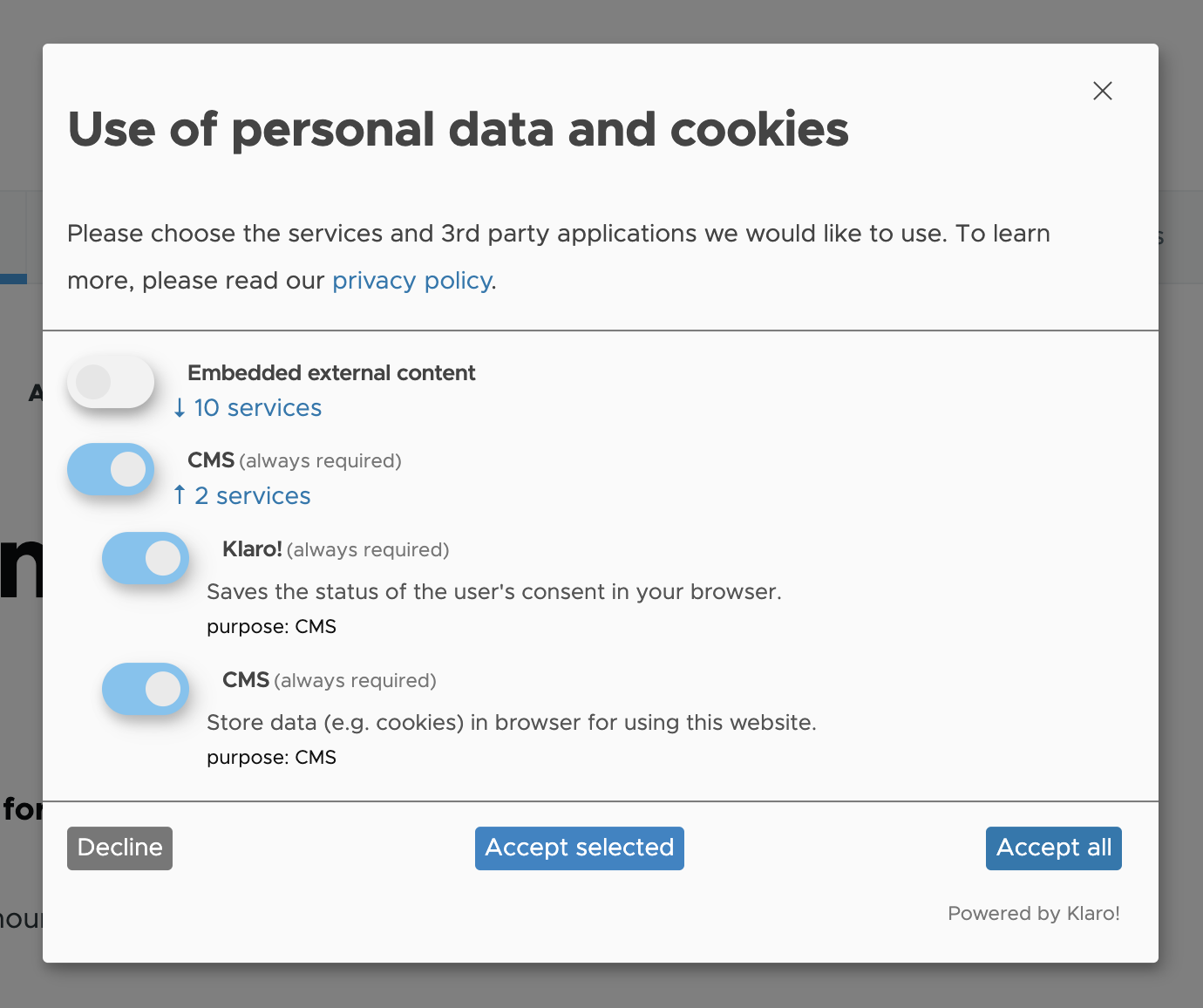Toggle the Klaro! service switch

point(146,558)
